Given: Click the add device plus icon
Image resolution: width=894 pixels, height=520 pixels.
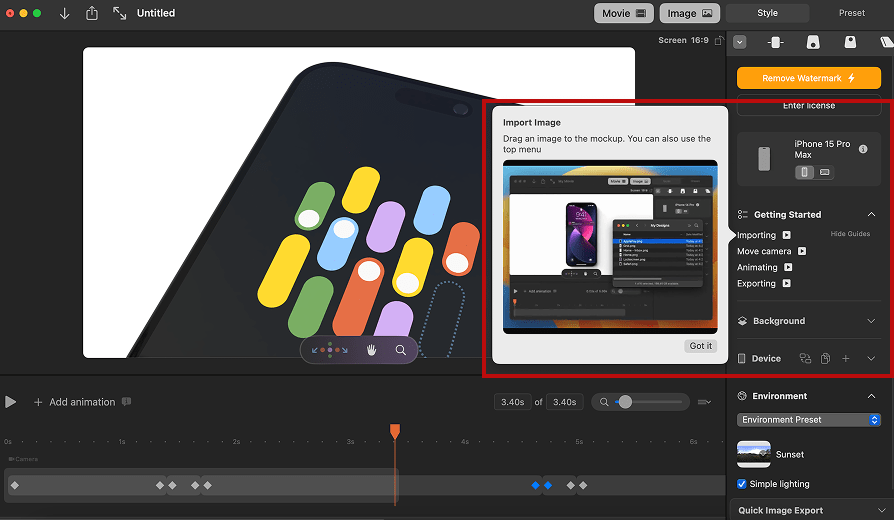Looking at the screenshot, I should 845,358.
